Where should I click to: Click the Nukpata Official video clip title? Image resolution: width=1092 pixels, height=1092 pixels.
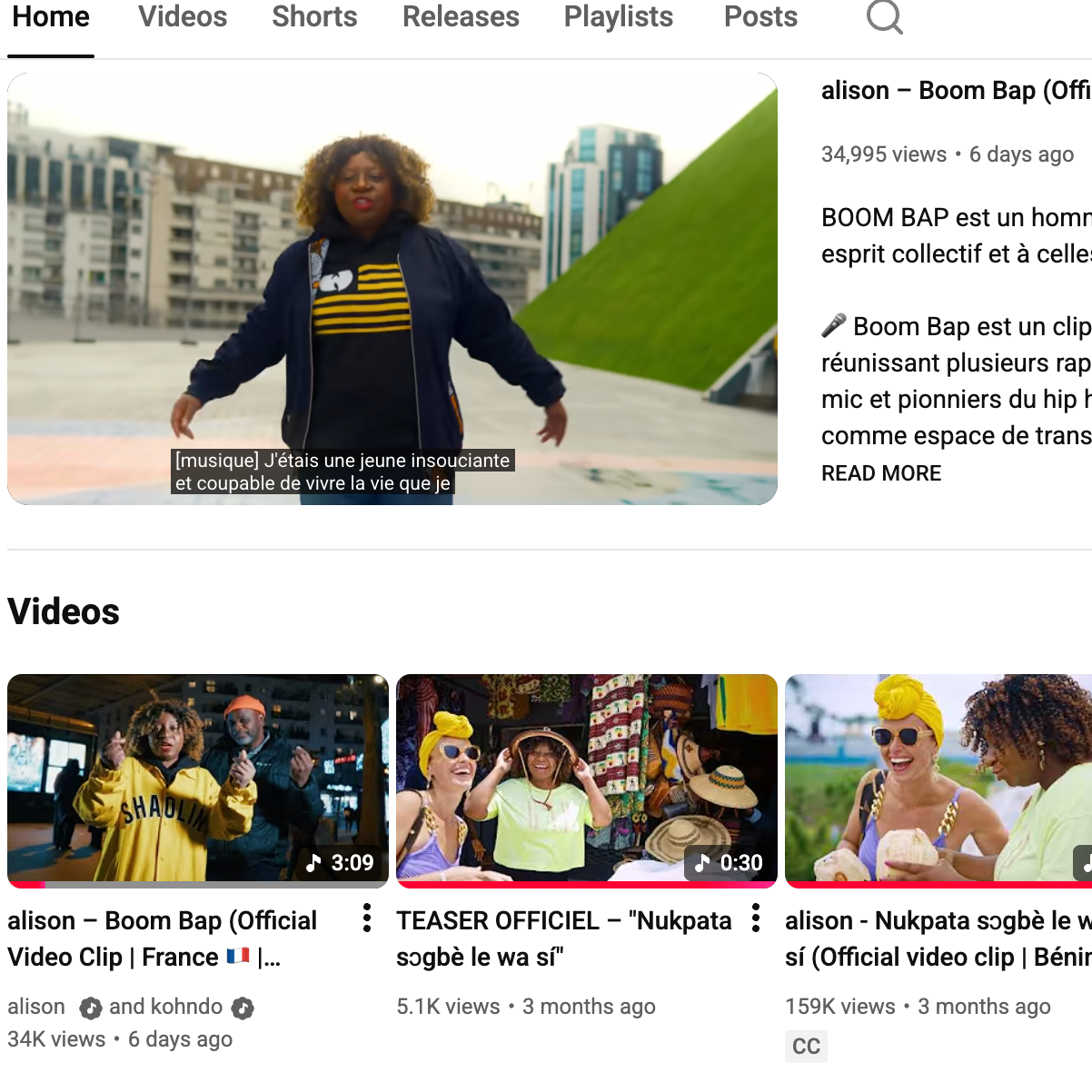[x=938, y=938]
